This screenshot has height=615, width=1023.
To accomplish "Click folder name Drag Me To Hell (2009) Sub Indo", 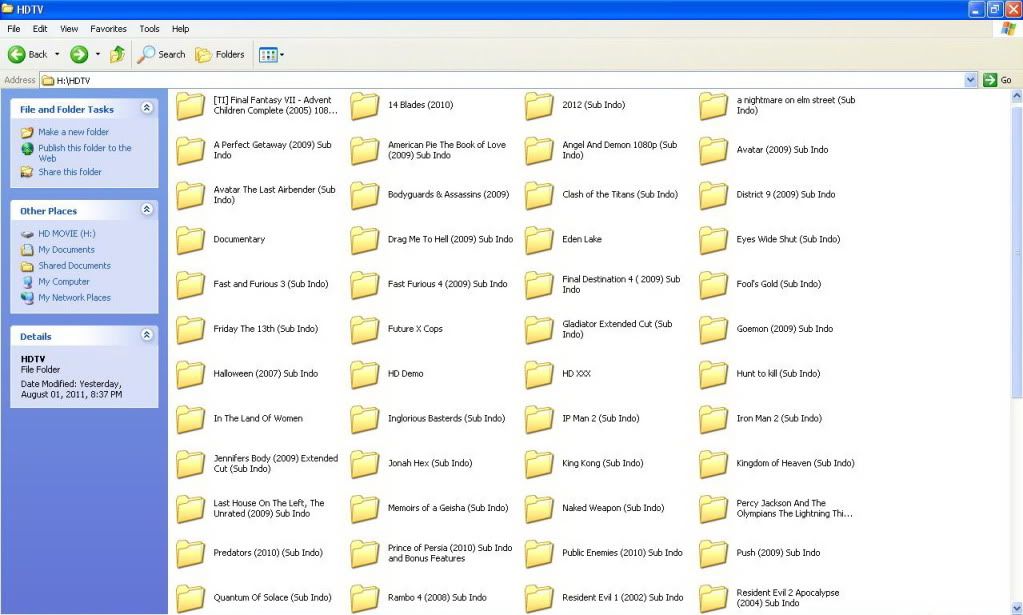I will pyautogui.click(x=450, y=239).
